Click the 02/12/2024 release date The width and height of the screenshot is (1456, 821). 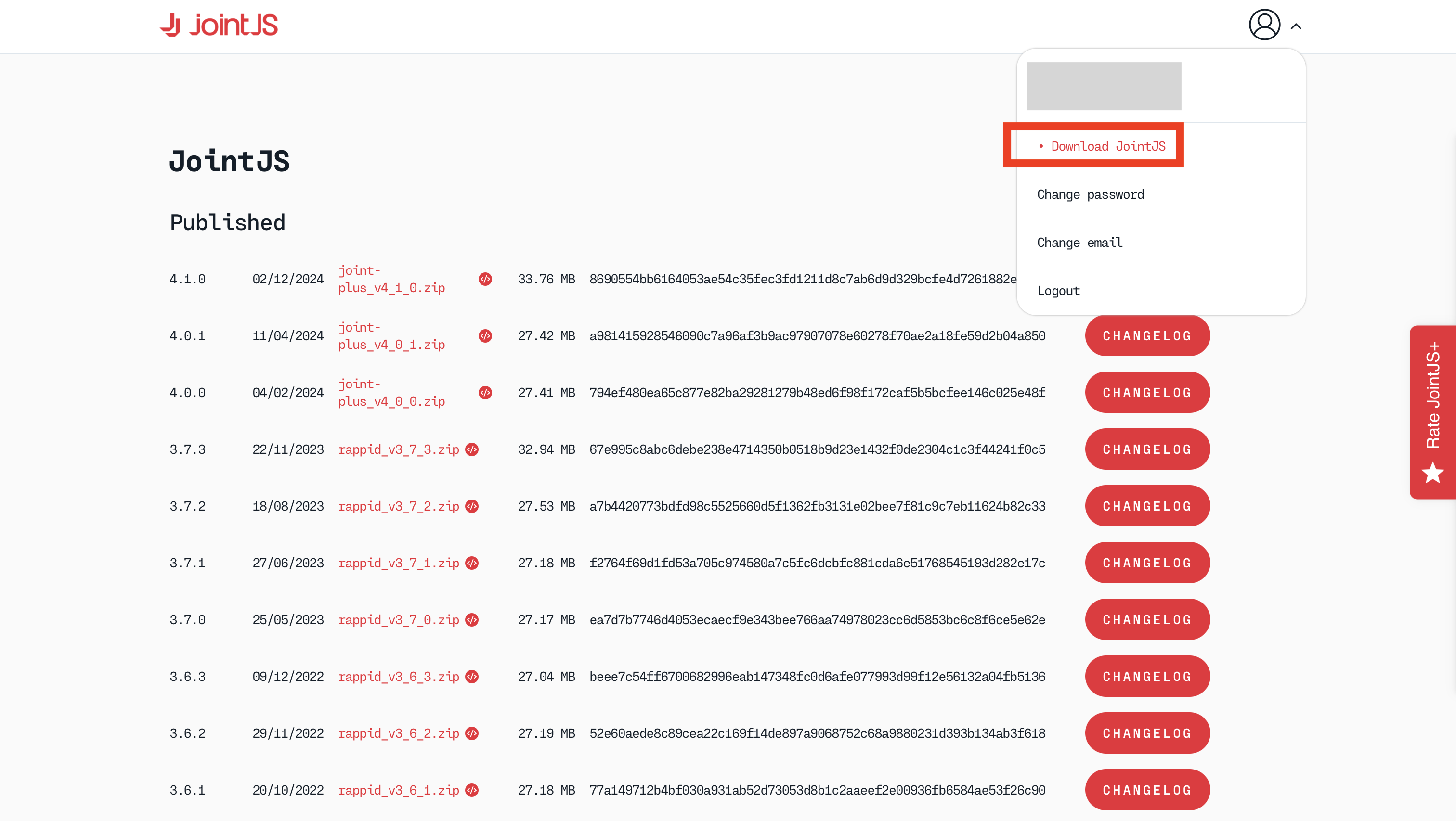point(288,279)
